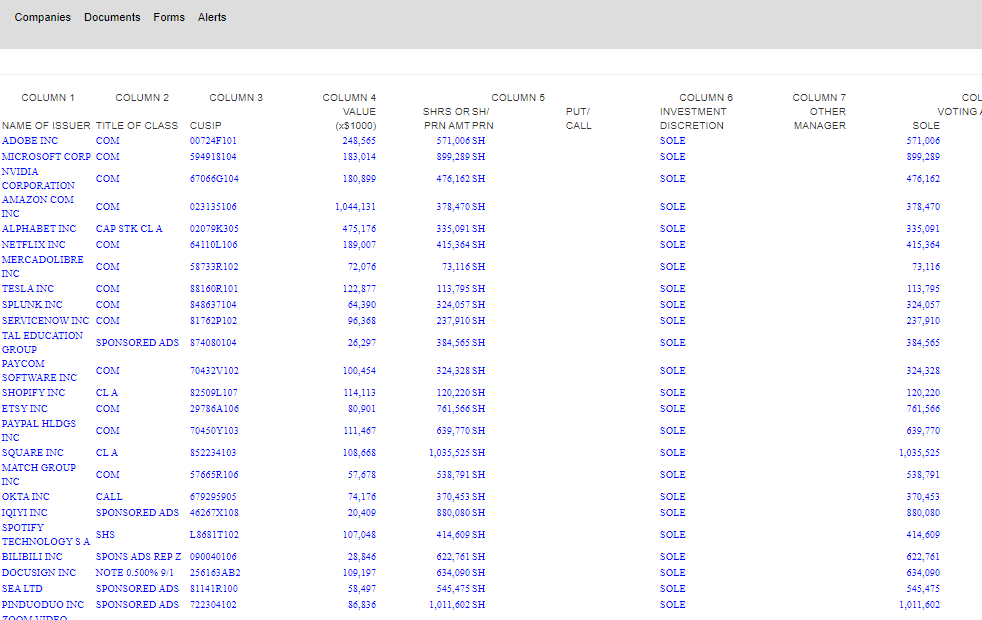
Task: Open the Companies menu item
Action: (43, 17)
